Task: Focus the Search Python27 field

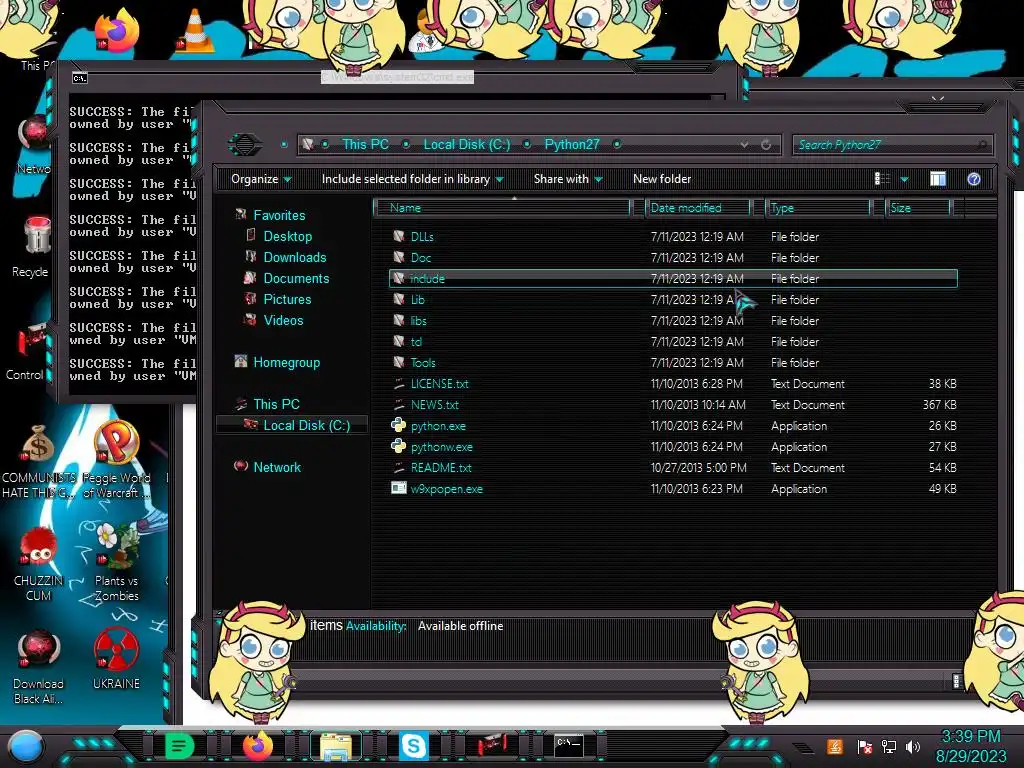Action: point(892,145)
